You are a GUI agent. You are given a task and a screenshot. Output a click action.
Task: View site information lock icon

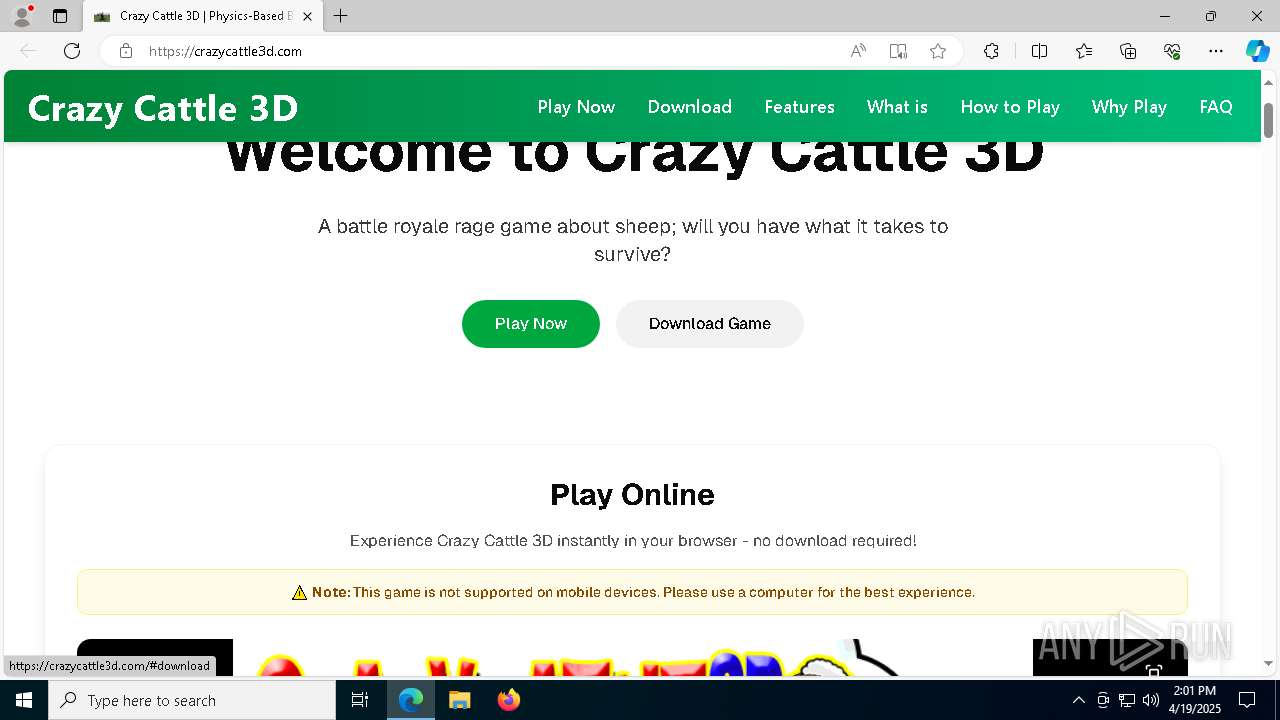tap(126, 51)
